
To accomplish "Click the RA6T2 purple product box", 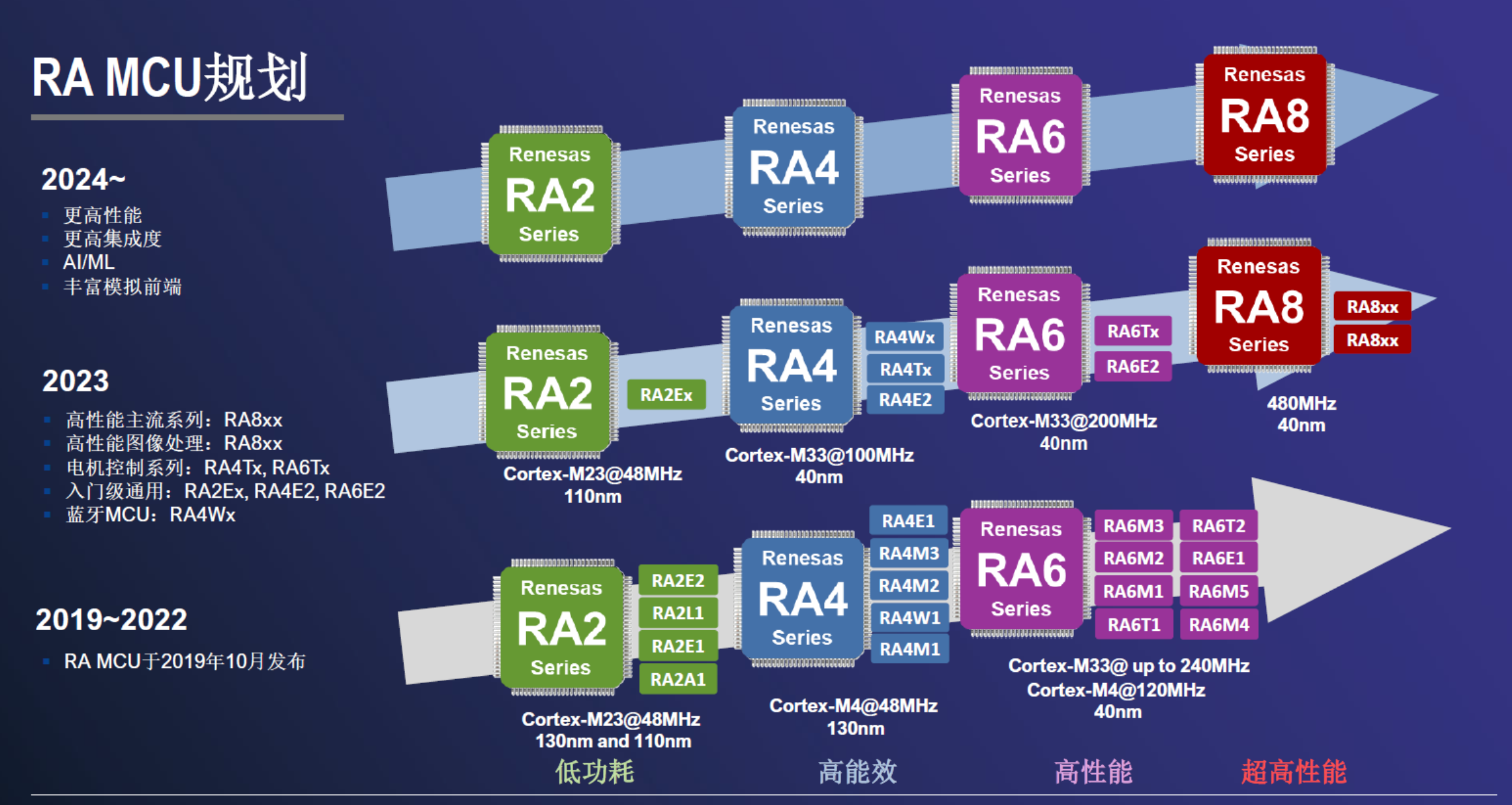I will click(1218, 526).
